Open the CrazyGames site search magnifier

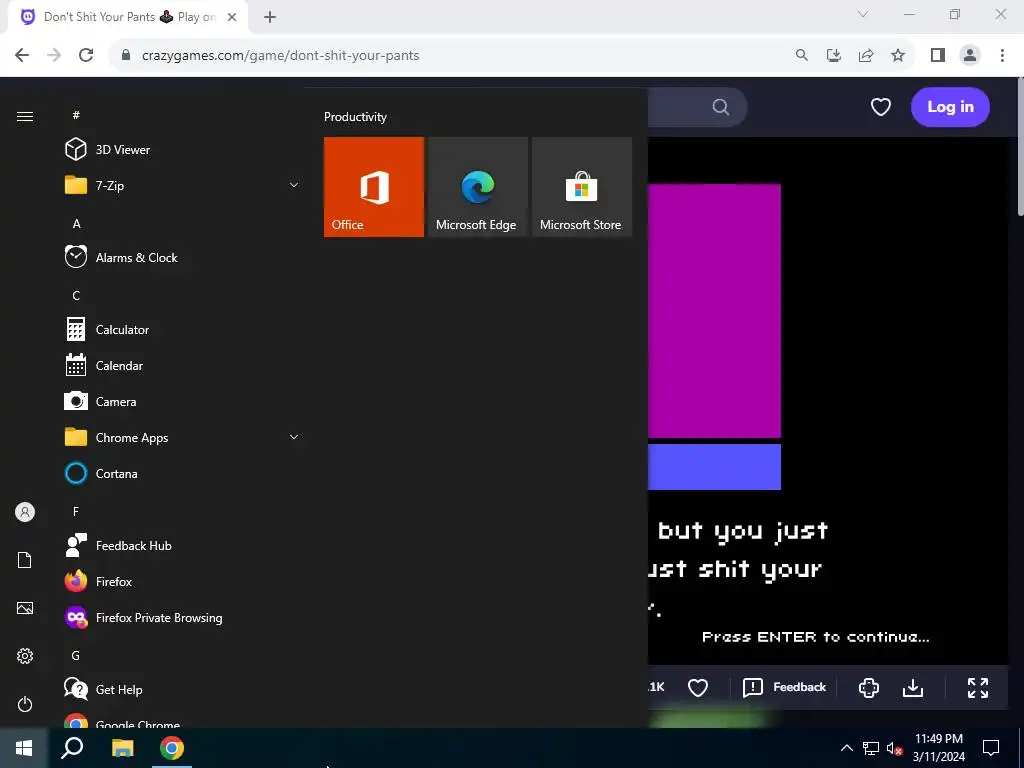pyautogui.click(x=720, y=106)
